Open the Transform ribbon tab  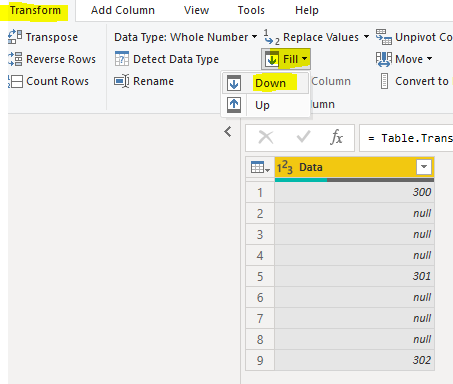pos(35,10)
